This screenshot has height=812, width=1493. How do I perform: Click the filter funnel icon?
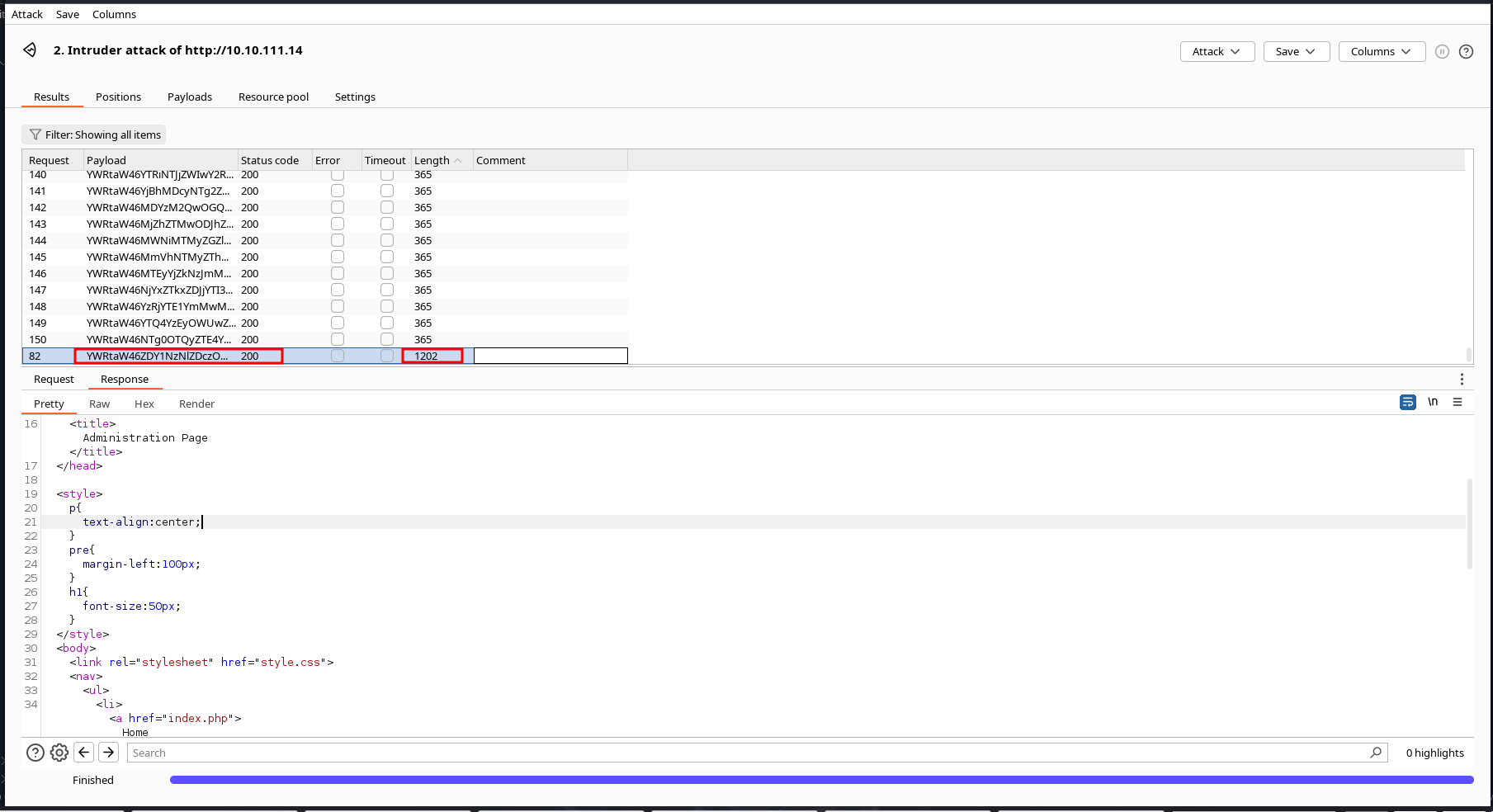pos(35,135)
